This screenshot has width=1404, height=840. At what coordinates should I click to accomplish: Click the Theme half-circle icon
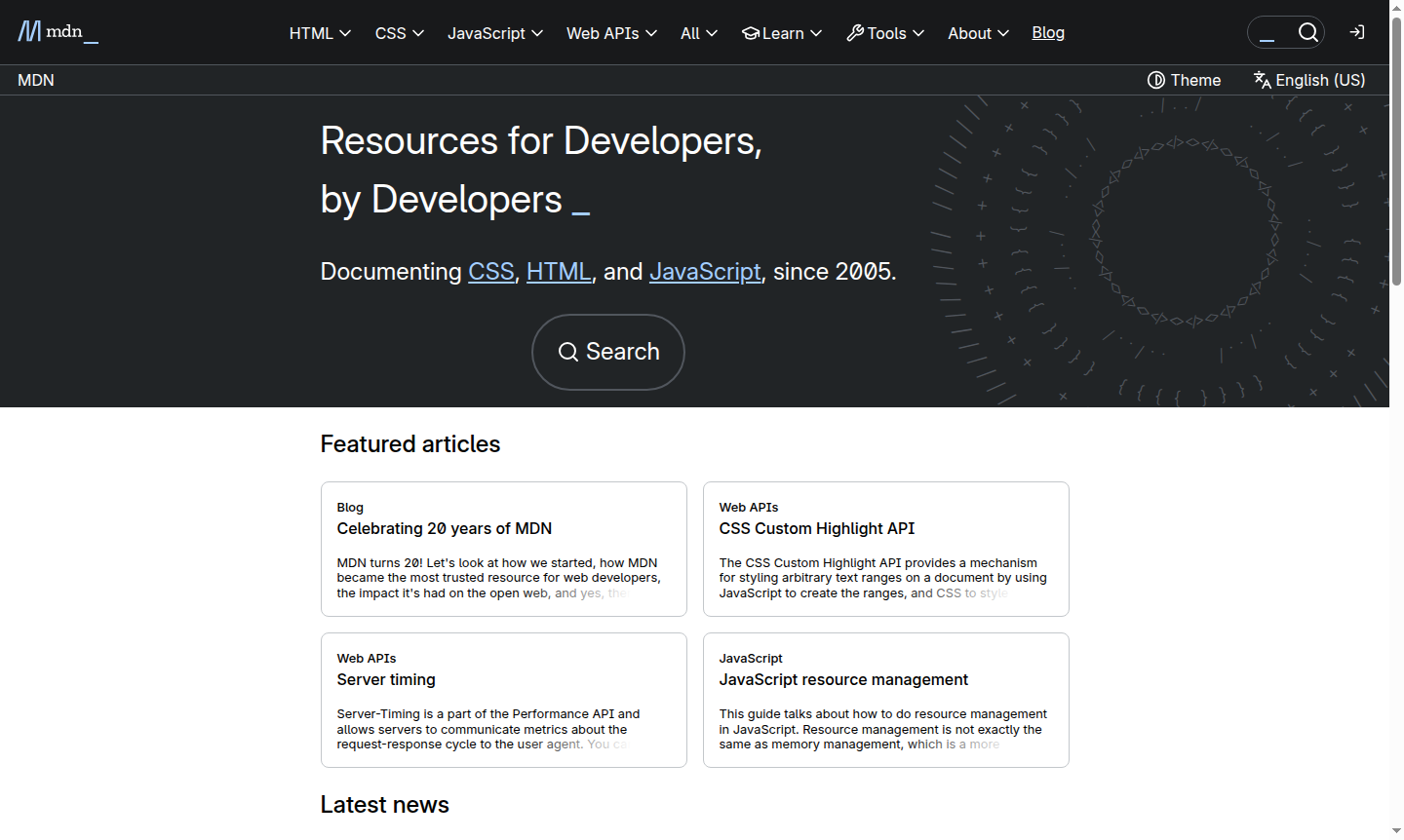[x=1155, y=80]
